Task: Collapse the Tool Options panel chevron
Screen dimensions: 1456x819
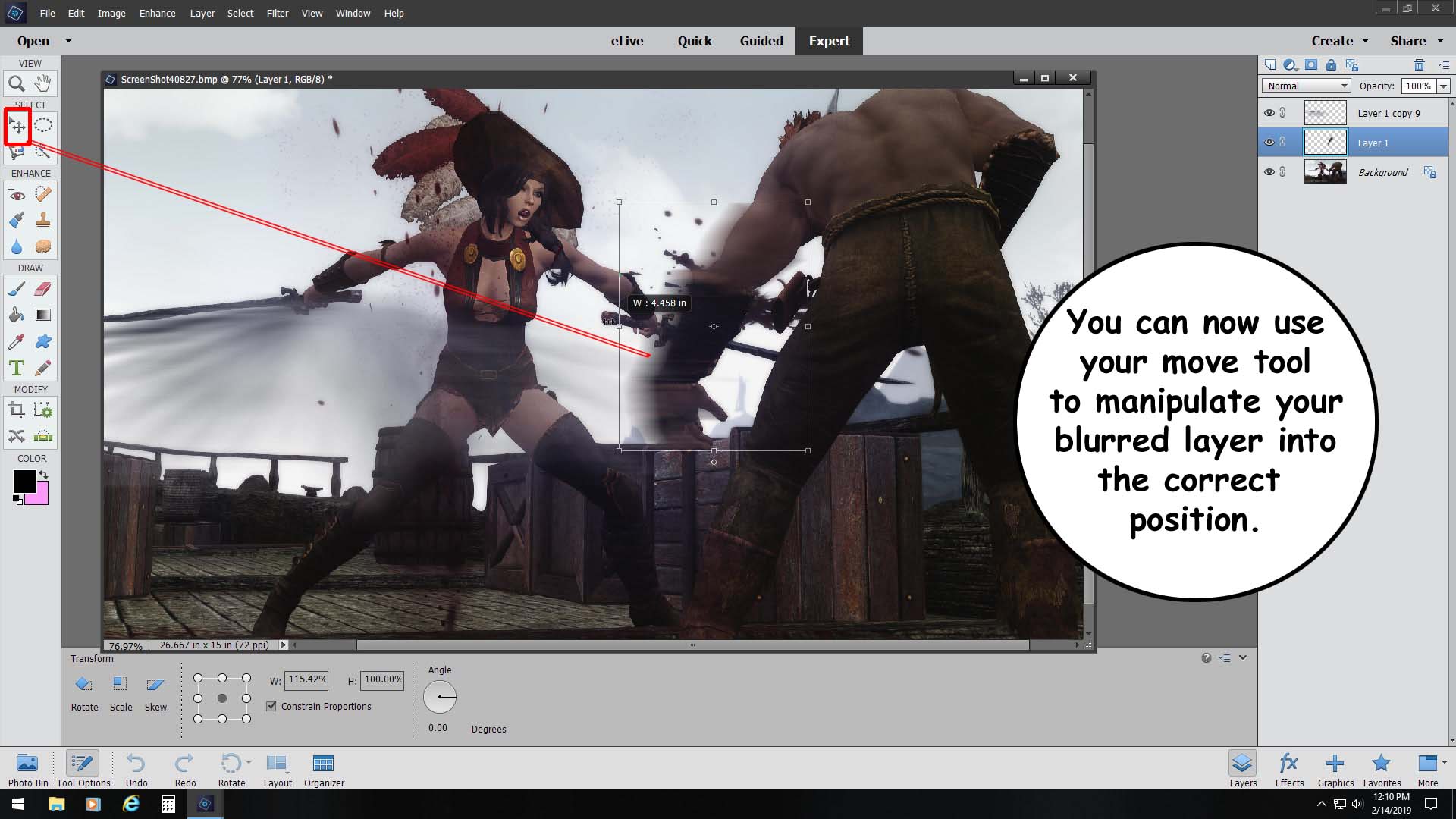Action: click(1243, 657)
